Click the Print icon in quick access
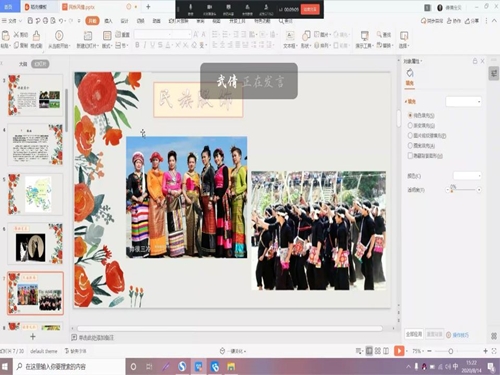Screen dimensions: 500x375 46,21
